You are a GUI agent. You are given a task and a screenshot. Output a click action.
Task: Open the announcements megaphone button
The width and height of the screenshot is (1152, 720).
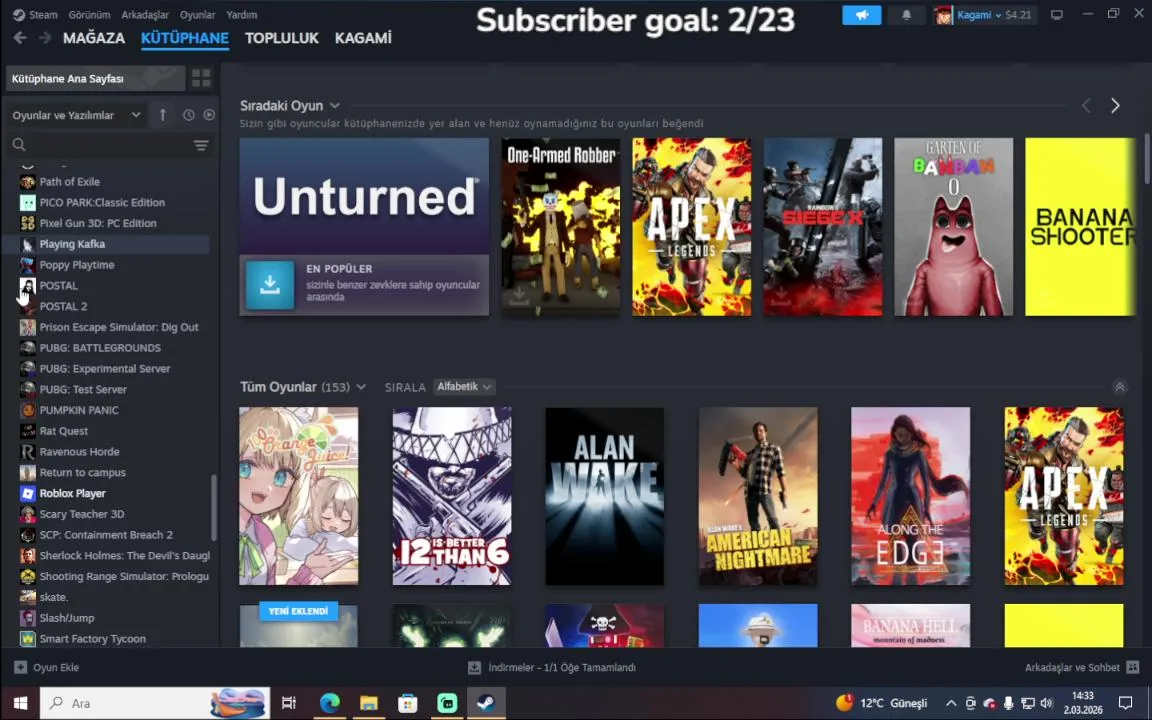click(861, 15)
